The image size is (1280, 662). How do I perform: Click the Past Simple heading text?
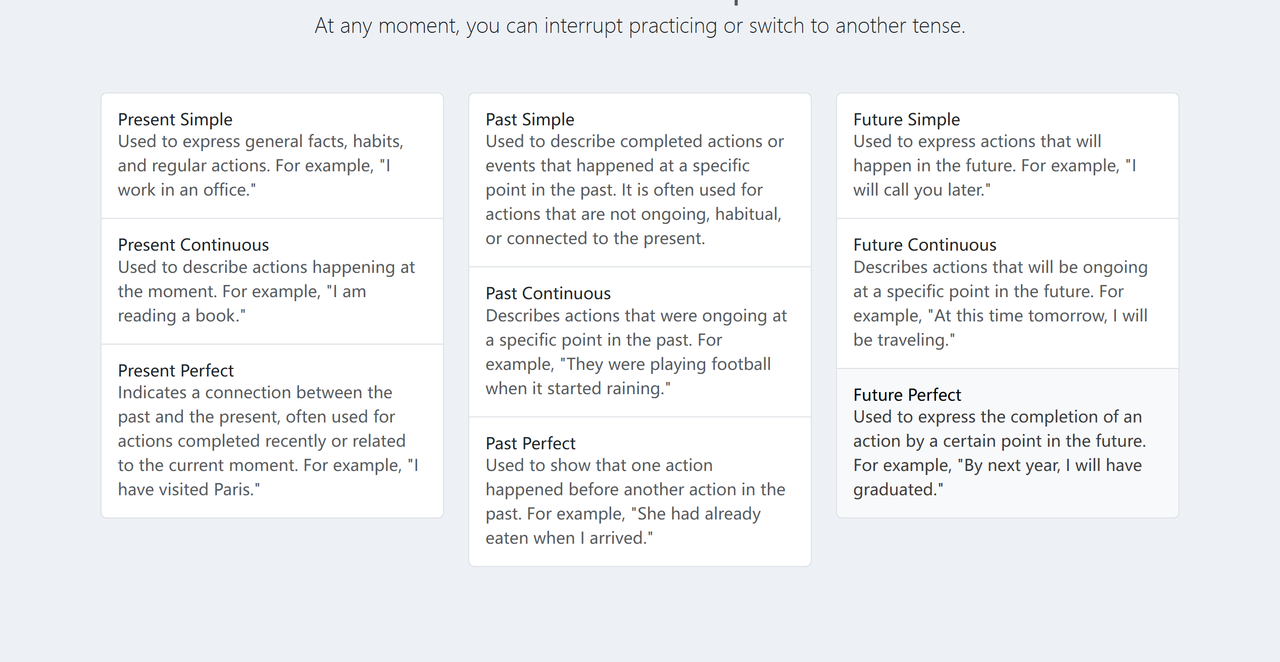(530, 119)
